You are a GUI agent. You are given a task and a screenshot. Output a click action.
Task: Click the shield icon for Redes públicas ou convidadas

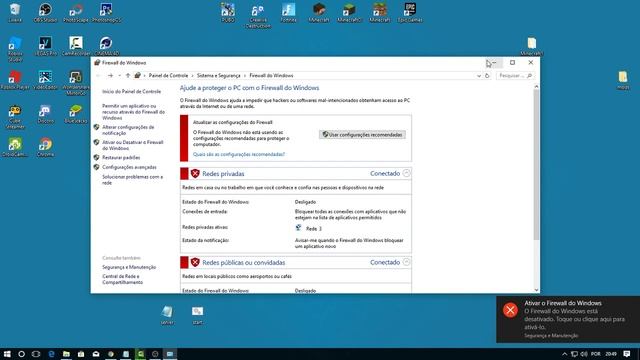tap(195, 262)
